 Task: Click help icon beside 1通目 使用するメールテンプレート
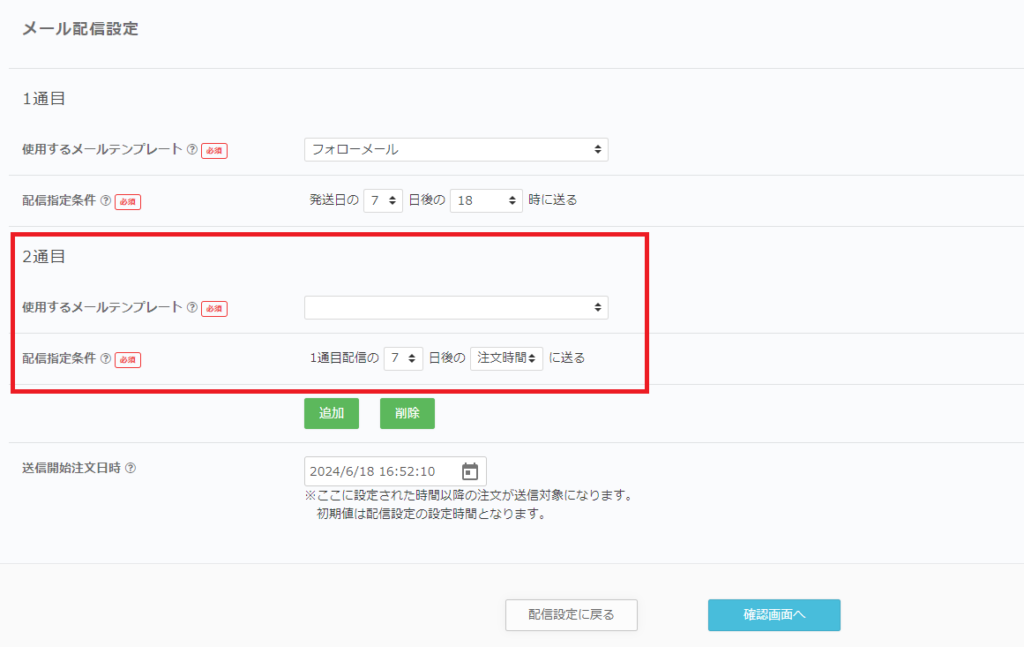pos(192,149)
